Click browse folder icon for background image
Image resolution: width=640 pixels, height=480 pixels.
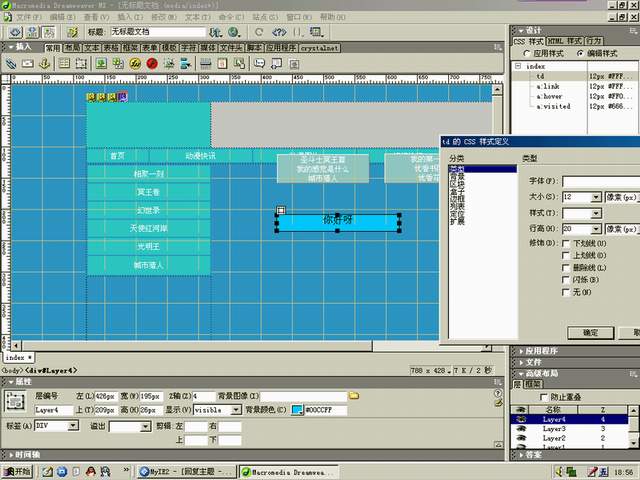coord(353,396)
